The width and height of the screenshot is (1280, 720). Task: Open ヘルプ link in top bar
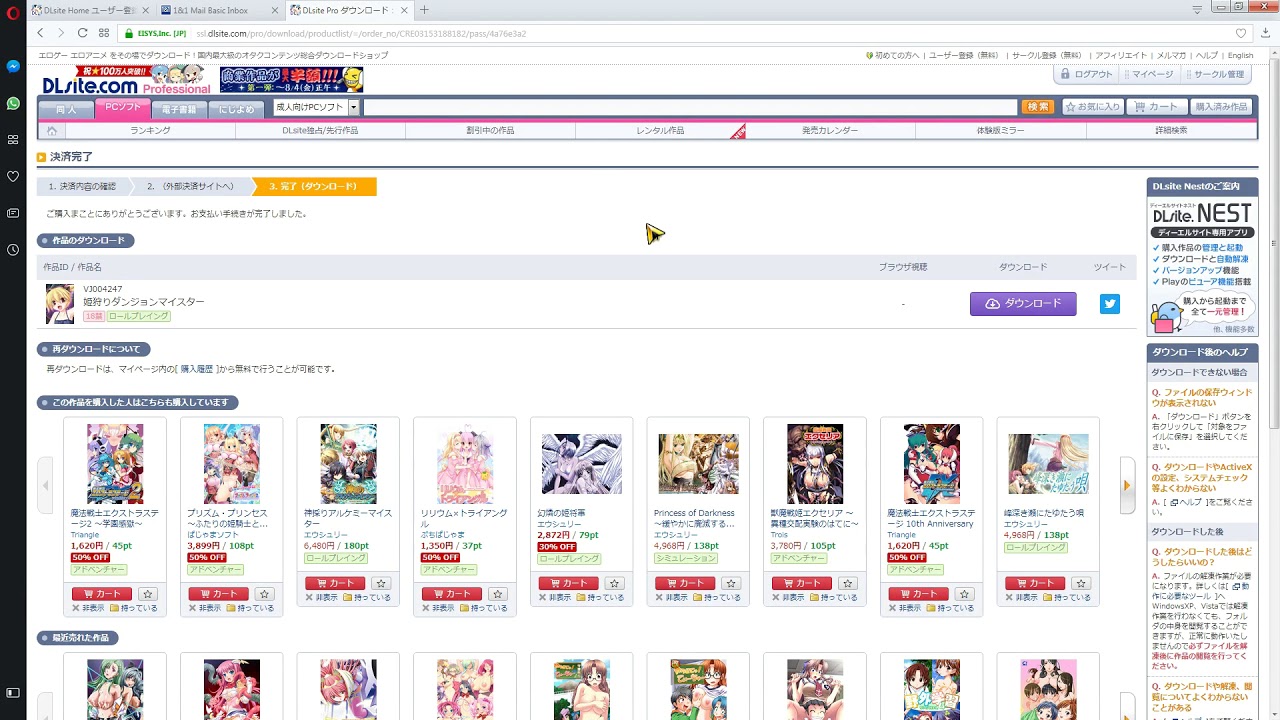point(1207,55)
